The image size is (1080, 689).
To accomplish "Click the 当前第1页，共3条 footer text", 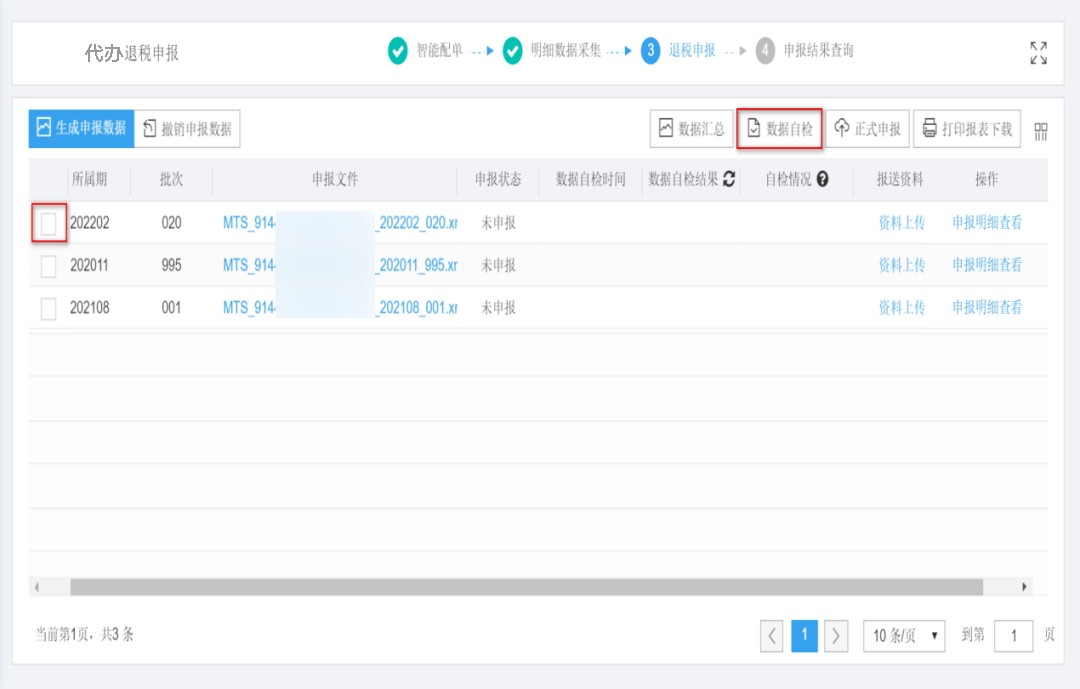I will click(x=85, y=634).
